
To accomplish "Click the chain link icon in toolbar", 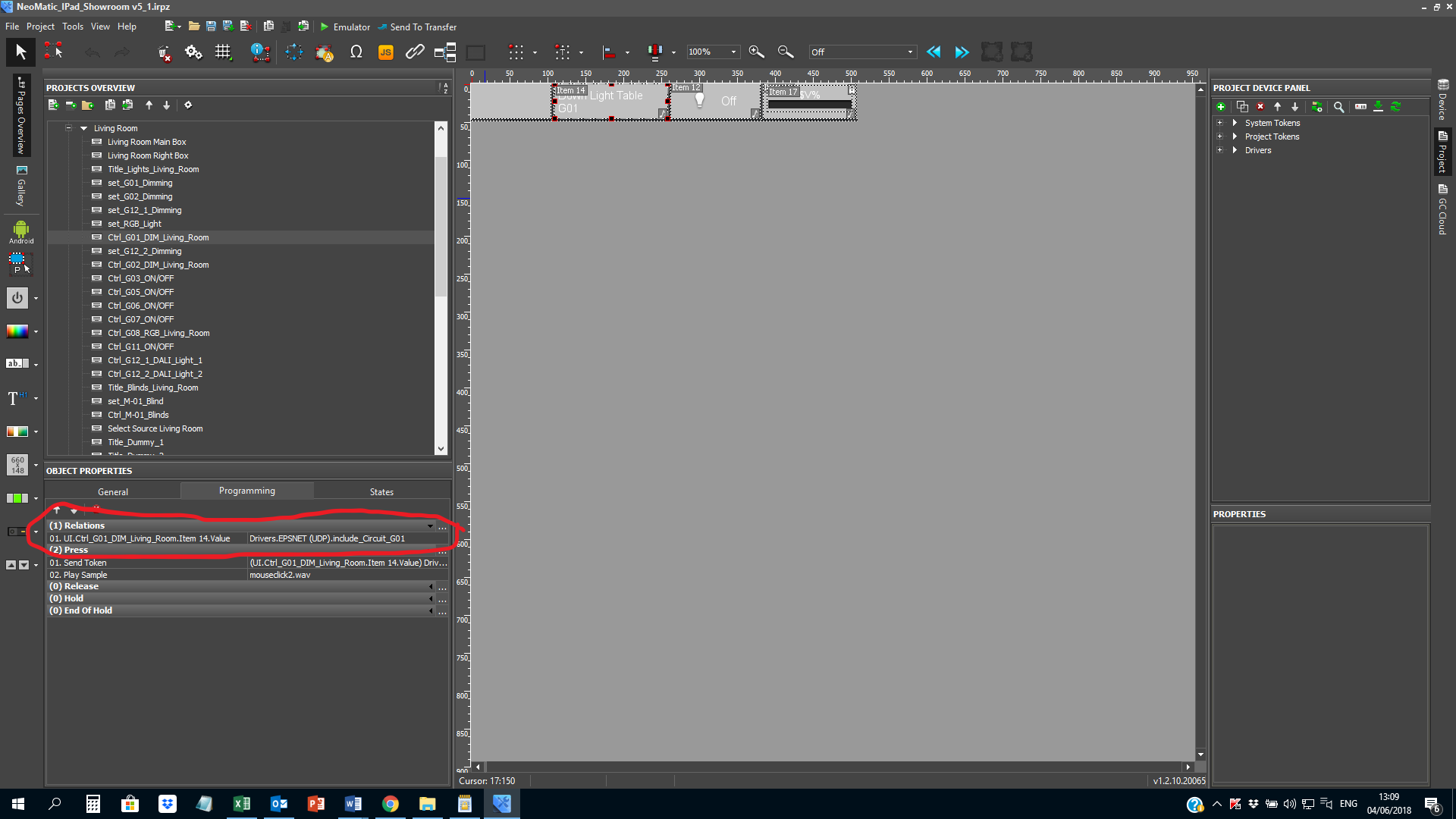I will (x=414, y=52).
